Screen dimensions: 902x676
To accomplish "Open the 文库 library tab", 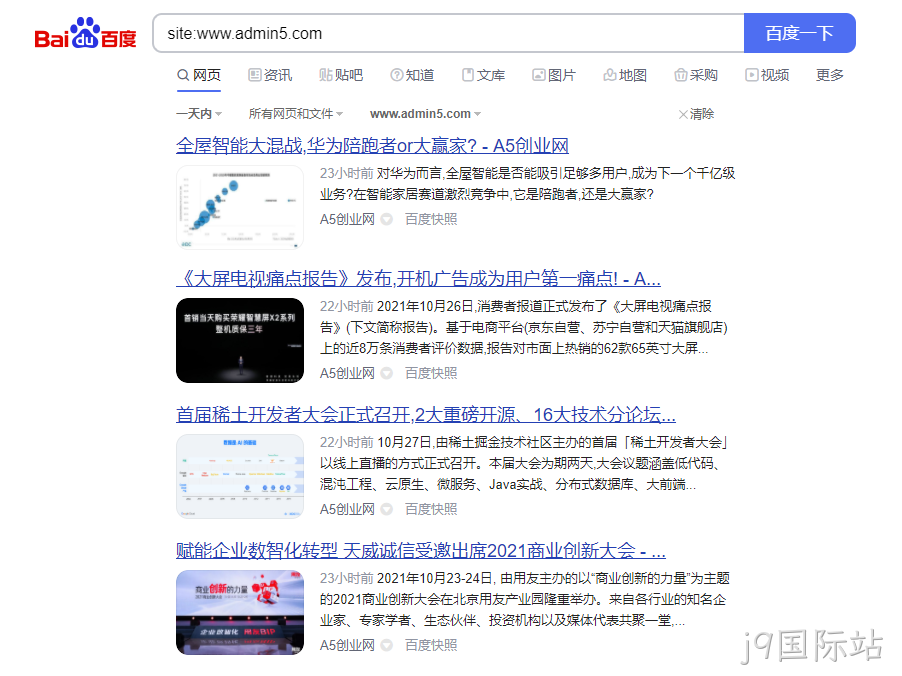I will (483, 75).
